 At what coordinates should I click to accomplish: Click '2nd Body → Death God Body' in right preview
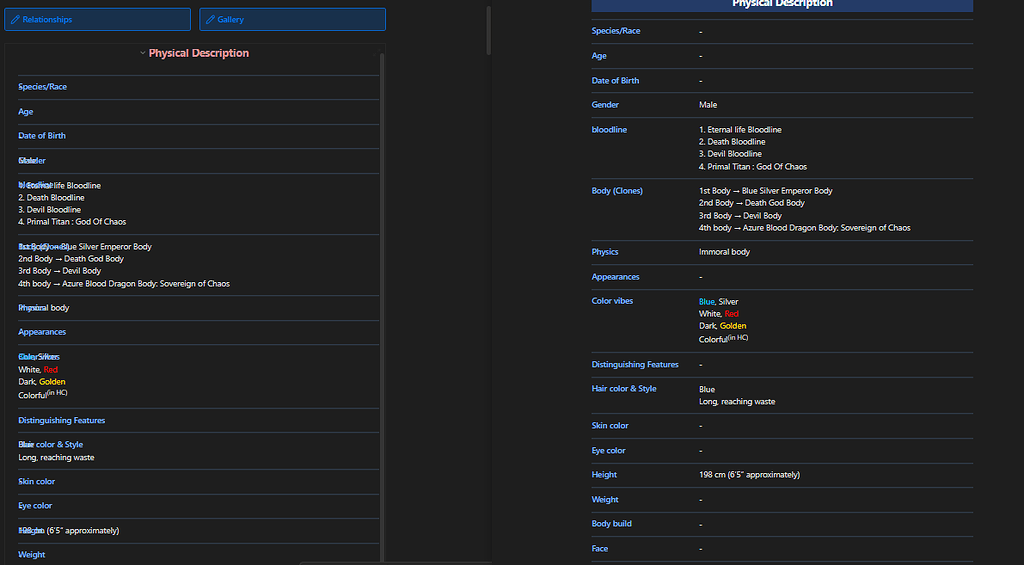coord(752,203)
